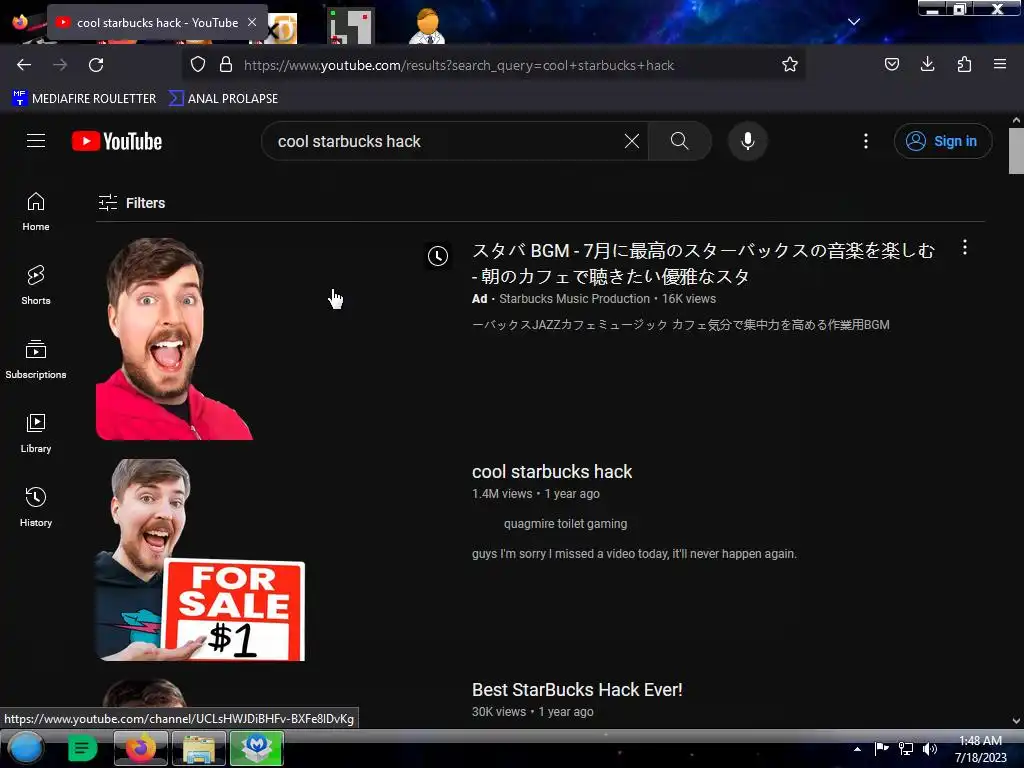Open the cool starbucks hack video title
This screenshot has height=768, width=1024.
click(x=552, y=472)
